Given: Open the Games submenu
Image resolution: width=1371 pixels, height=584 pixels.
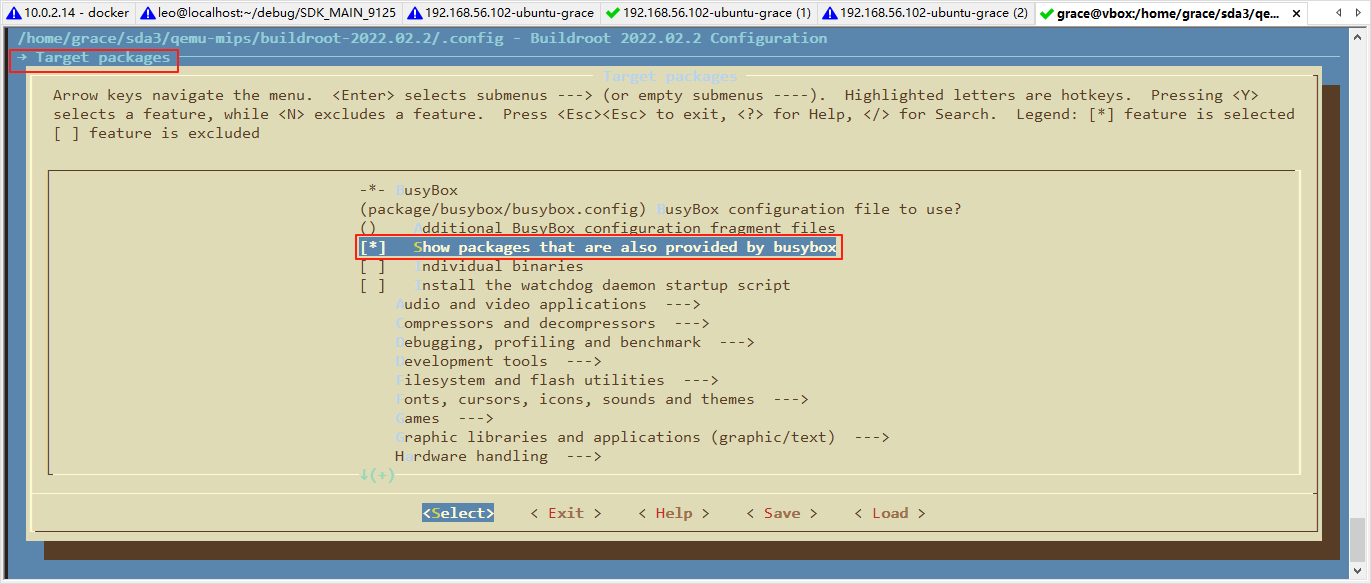Looking at the screenshot, I should pos(444,418).
